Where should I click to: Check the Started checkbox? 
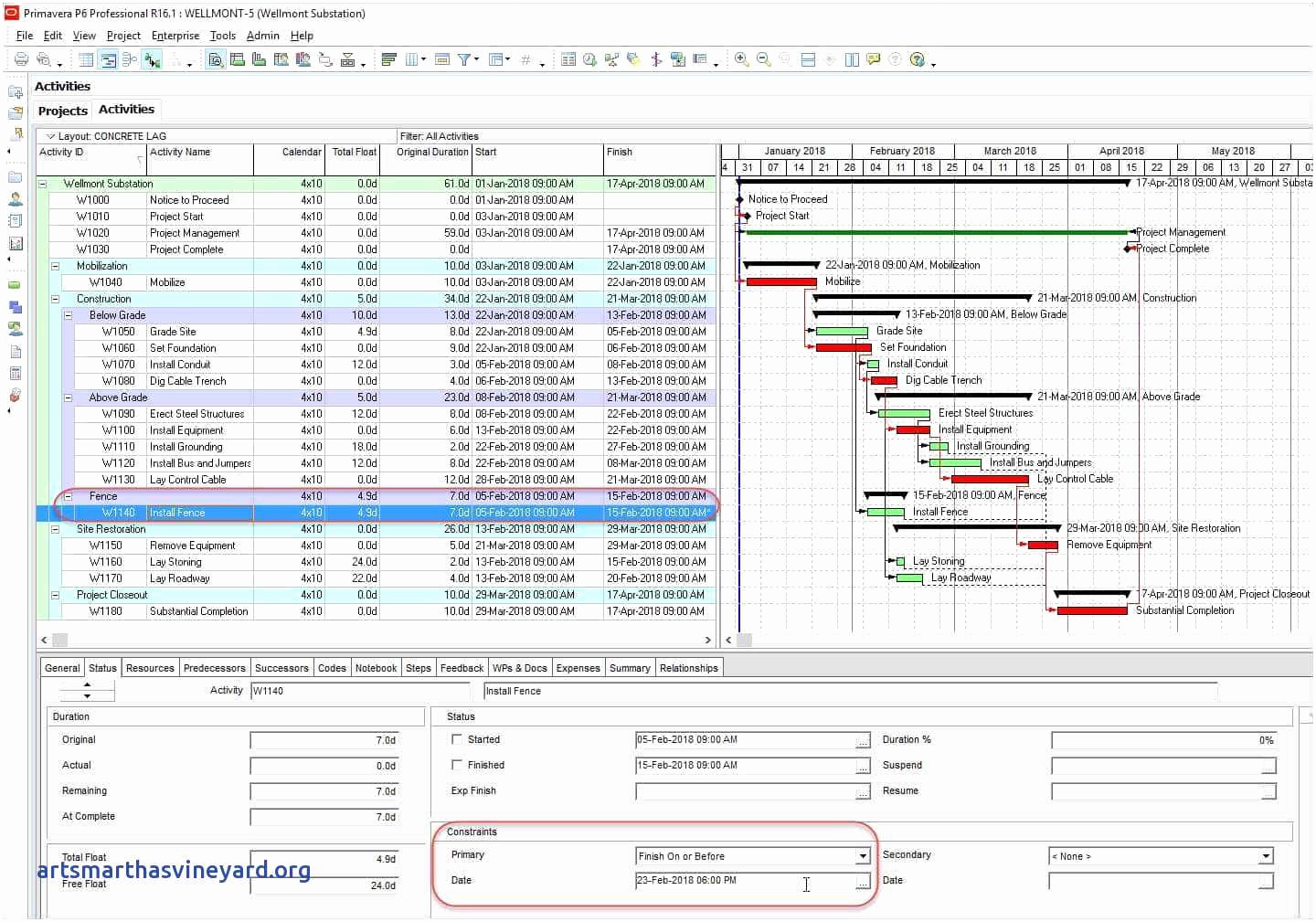coord(457,739)
